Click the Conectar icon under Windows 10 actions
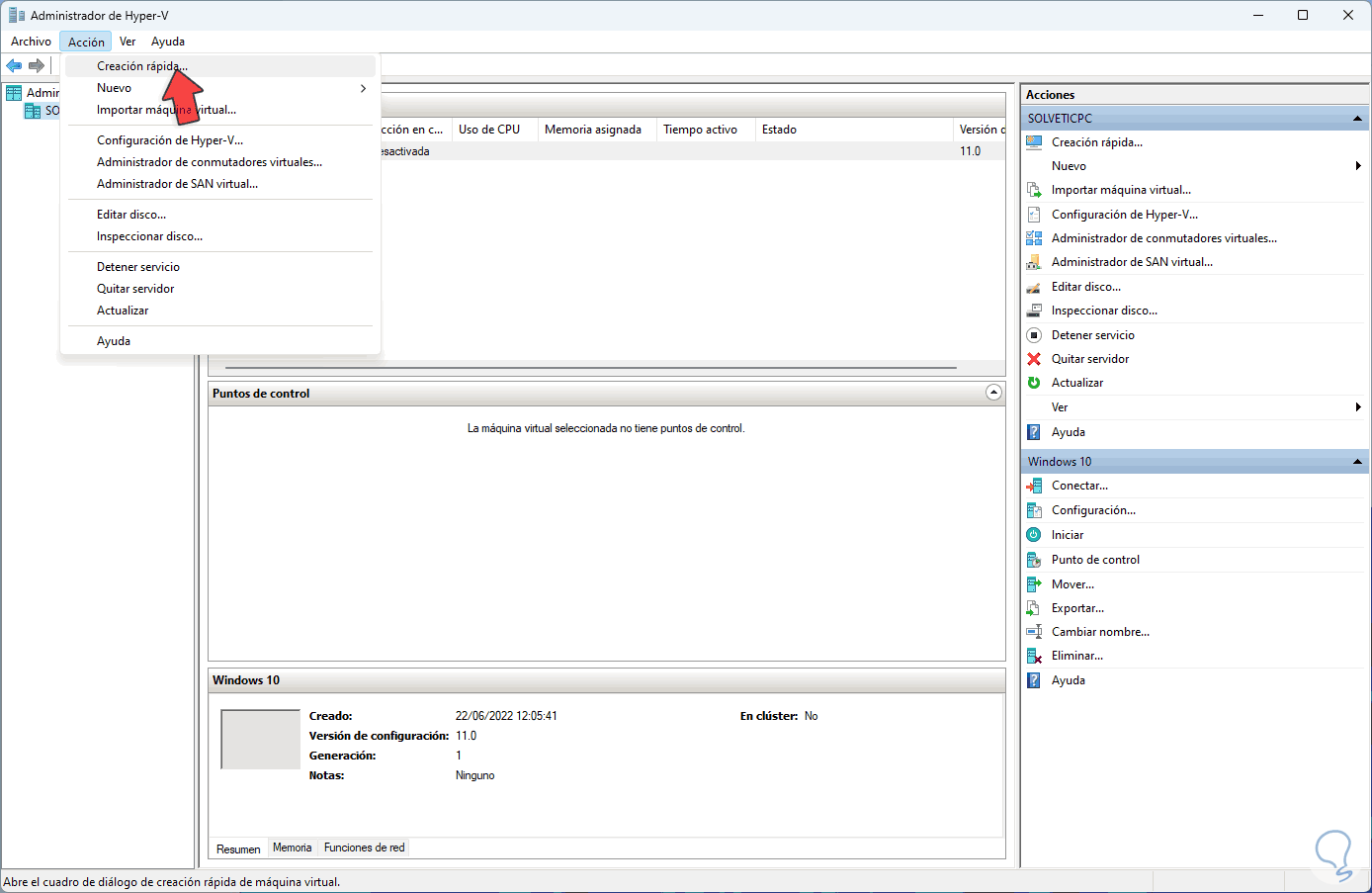The width and height of the screenshot is (1372, 893). click(x=1034, y=486)
